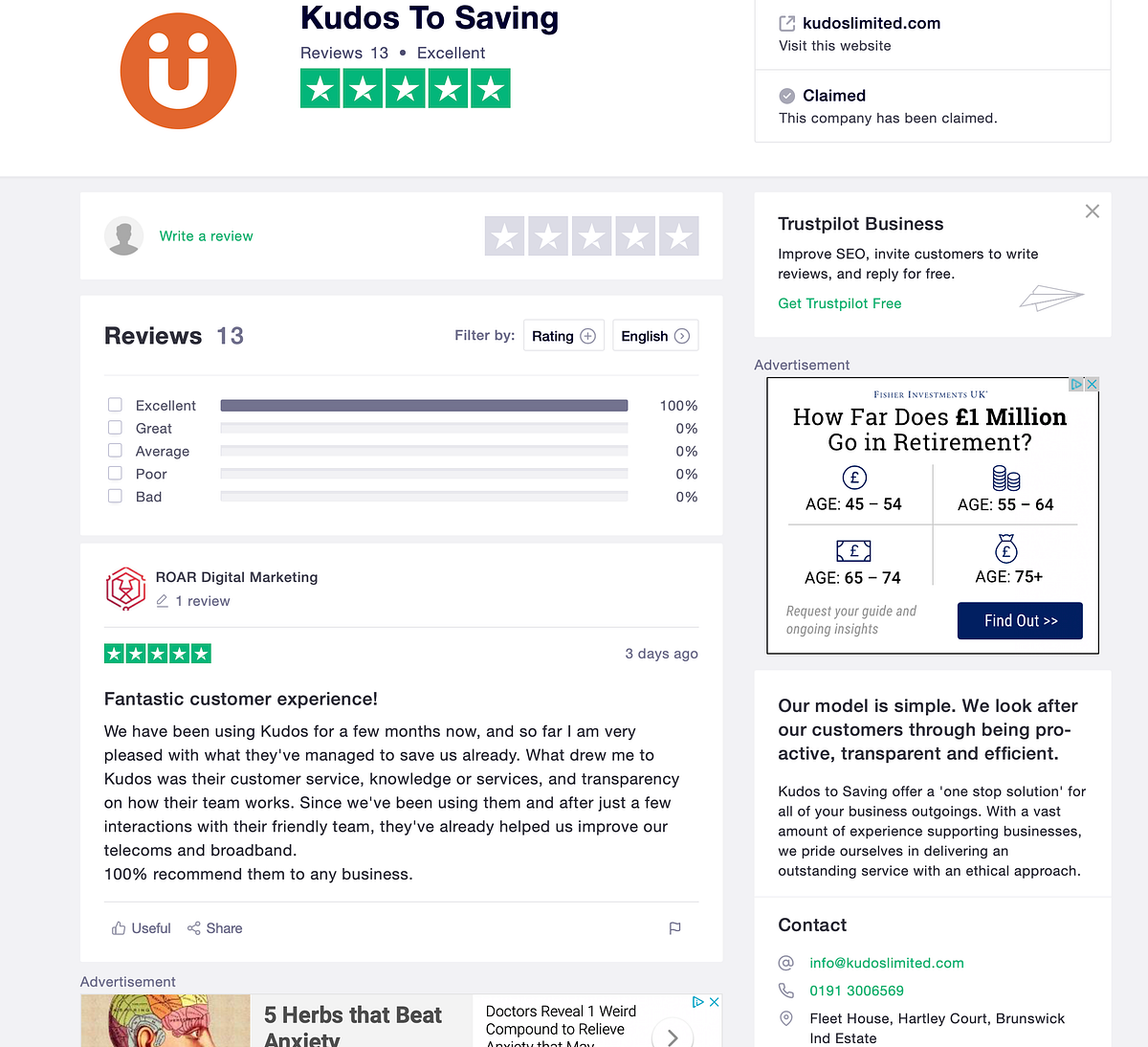Open the Rating filter dropdown
Screen dimensions: 1148x1047
(x=563, y=335)
